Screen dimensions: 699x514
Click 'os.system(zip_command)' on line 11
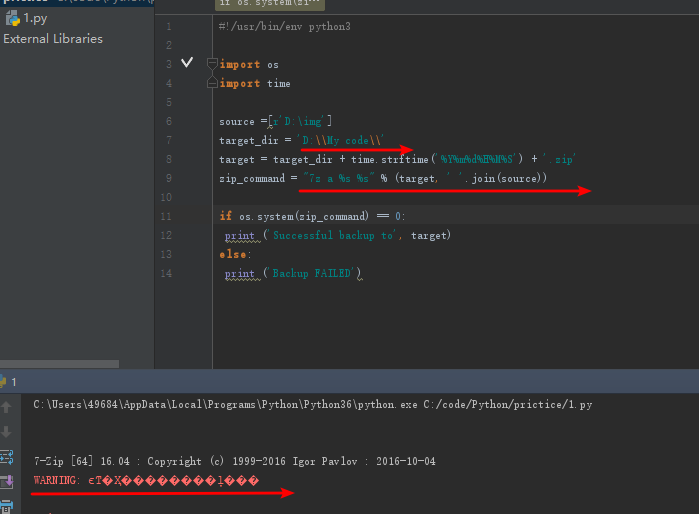pyautogui.click(x=304, y=217)
